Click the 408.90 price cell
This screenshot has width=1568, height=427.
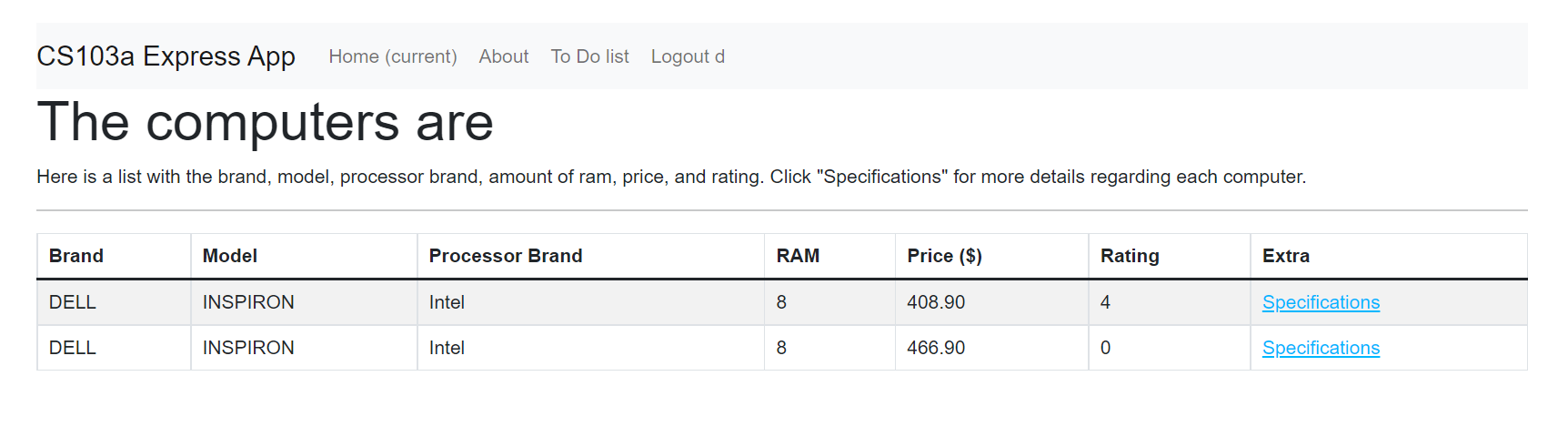tap(936, 302)
